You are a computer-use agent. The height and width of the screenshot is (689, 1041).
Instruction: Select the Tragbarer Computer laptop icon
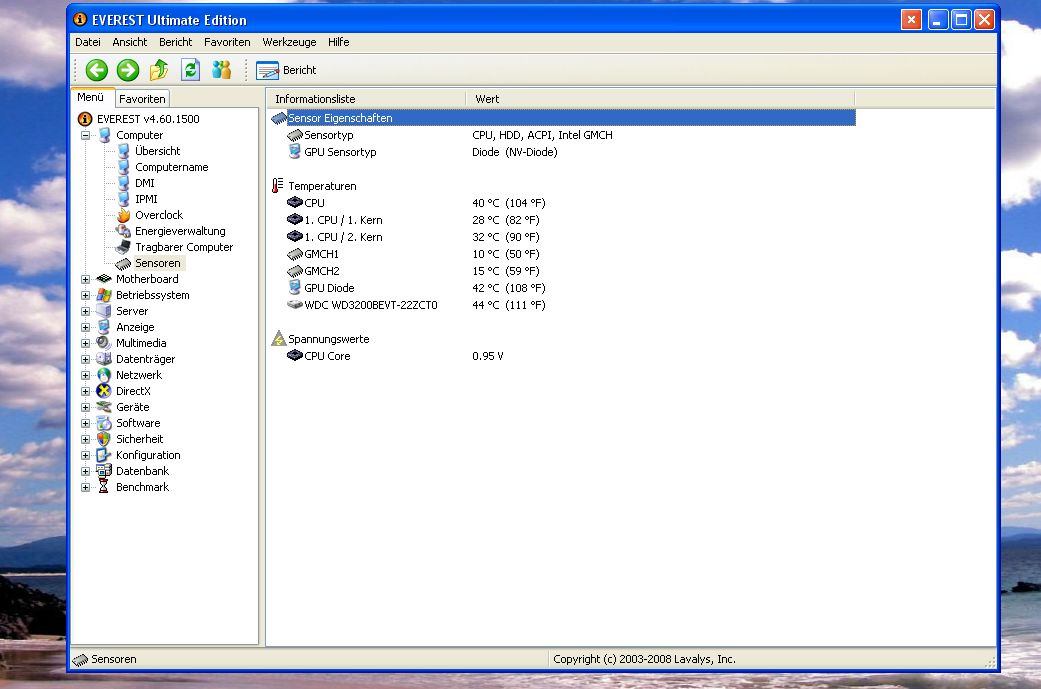(x=123, y=247)
